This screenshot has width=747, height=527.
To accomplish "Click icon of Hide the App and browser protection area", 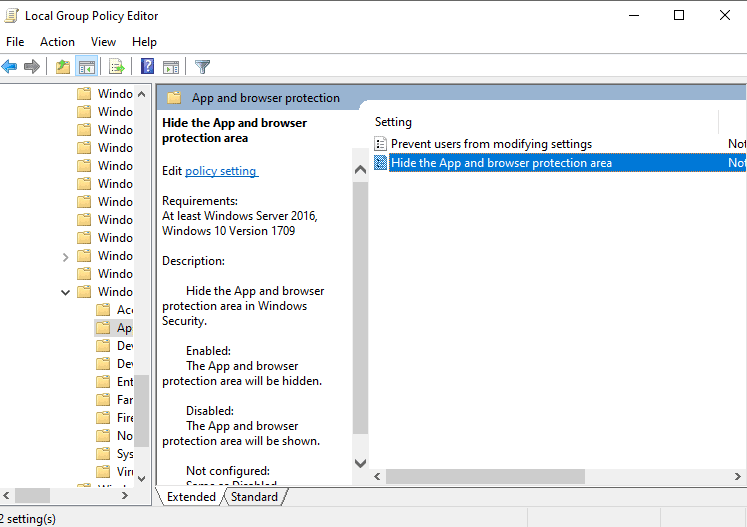I will click(380, 163).
